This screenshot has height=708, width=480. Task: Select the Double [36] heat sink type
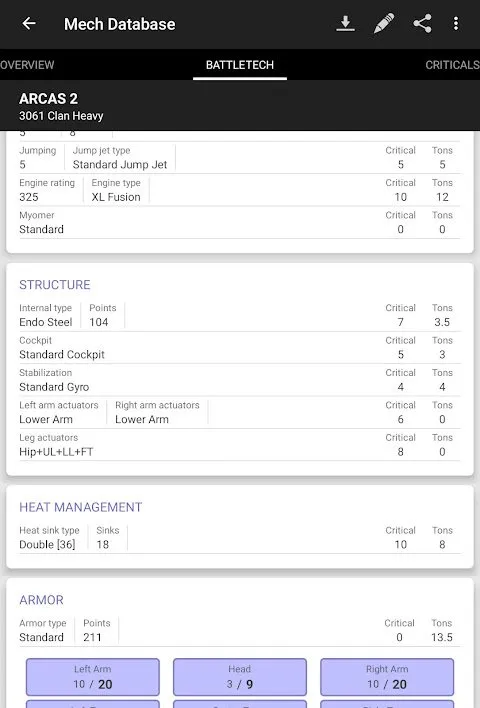(47, 545)
